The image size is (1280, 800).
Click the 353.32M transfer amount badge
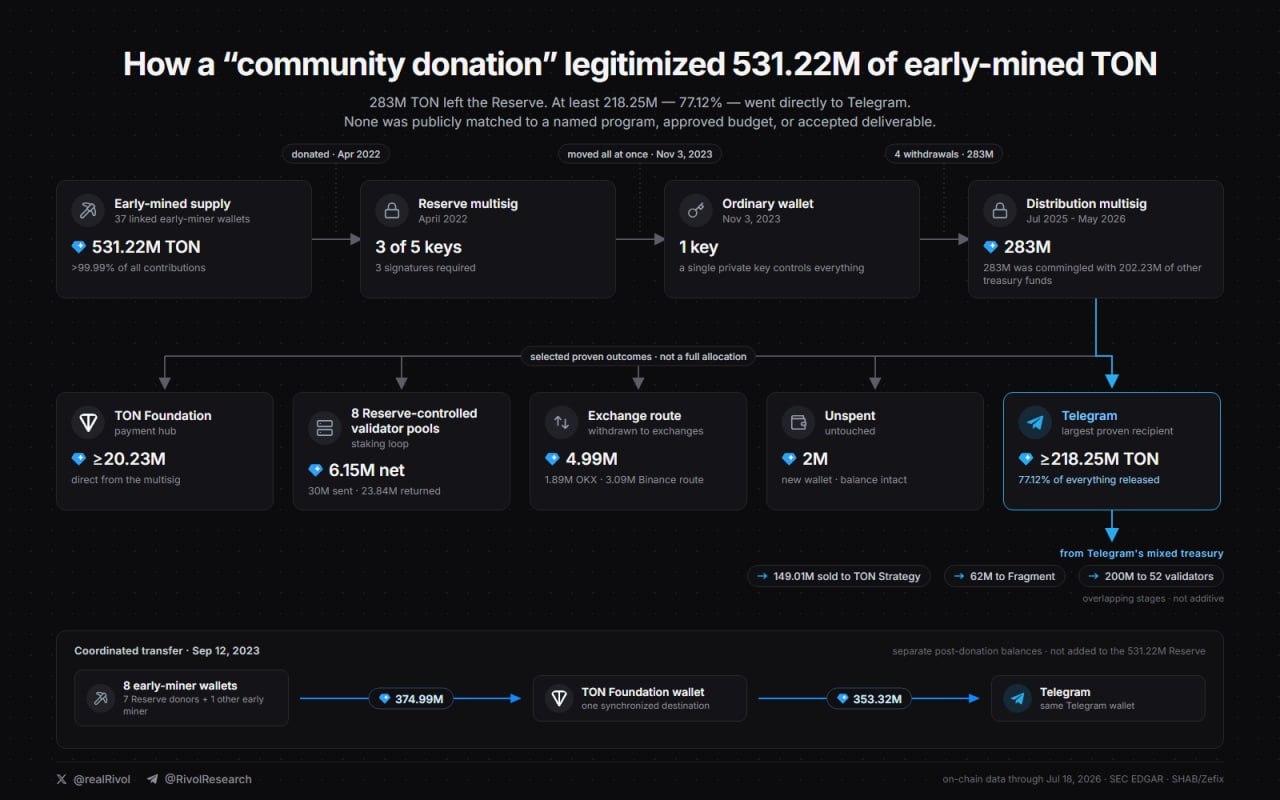pyautogui.click(x=869, y=699)
